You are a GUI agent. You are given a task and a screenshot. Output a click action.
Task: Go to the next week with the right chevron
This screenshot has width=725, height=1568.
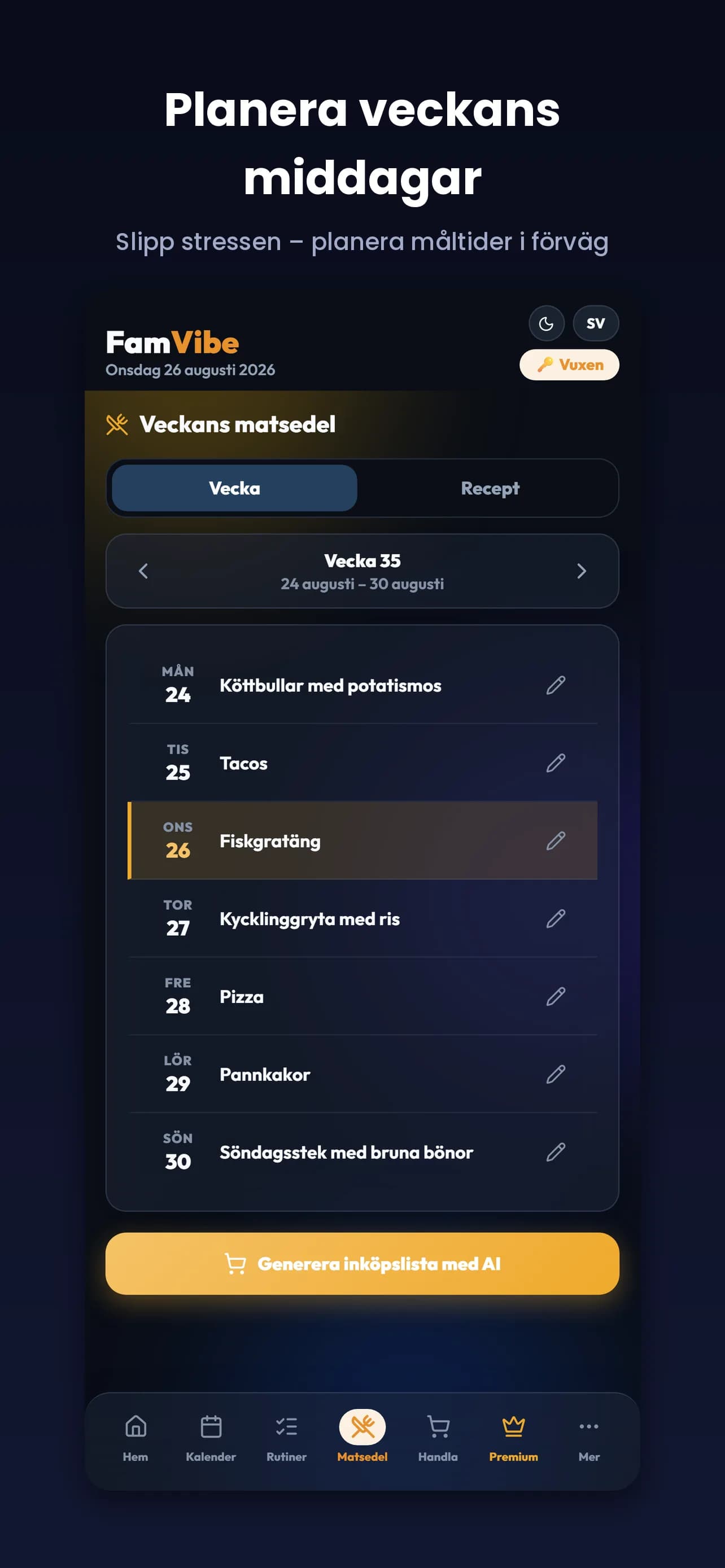point(582,571)
